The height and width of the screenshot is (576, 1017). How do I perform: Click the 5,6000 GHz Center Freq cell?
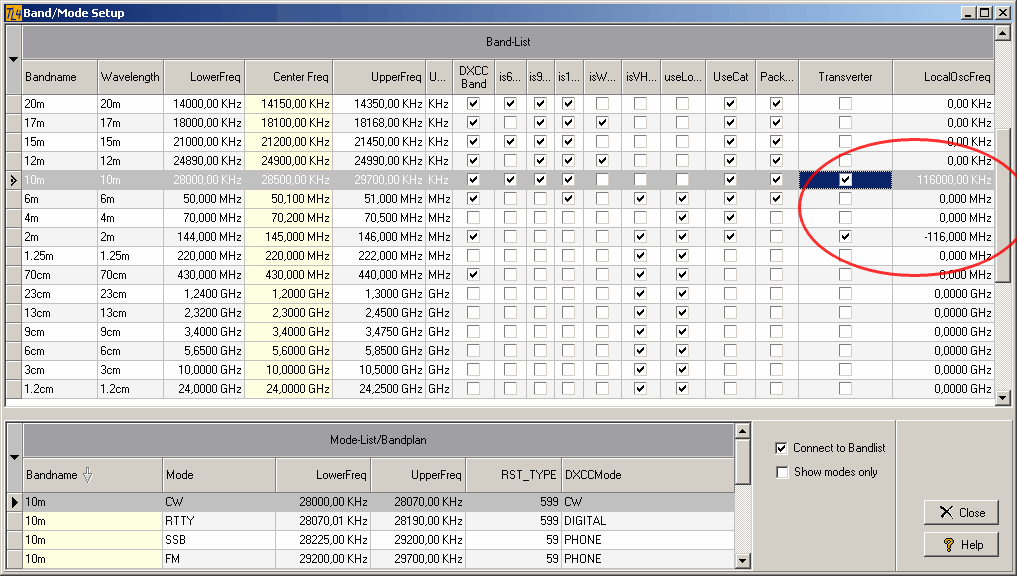coord(289,350)
